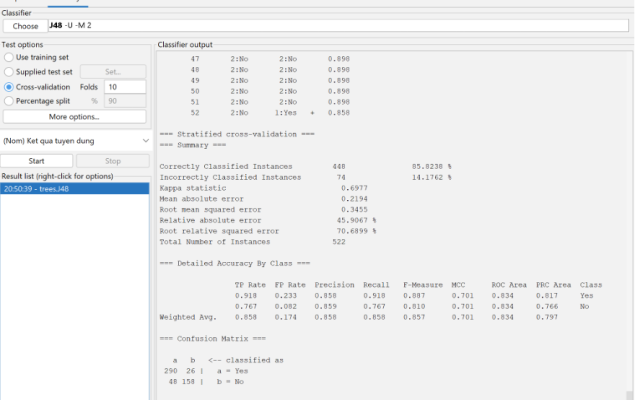Open More options... dialog
This screenshot has width=635, height=400.
coord(74,117)
